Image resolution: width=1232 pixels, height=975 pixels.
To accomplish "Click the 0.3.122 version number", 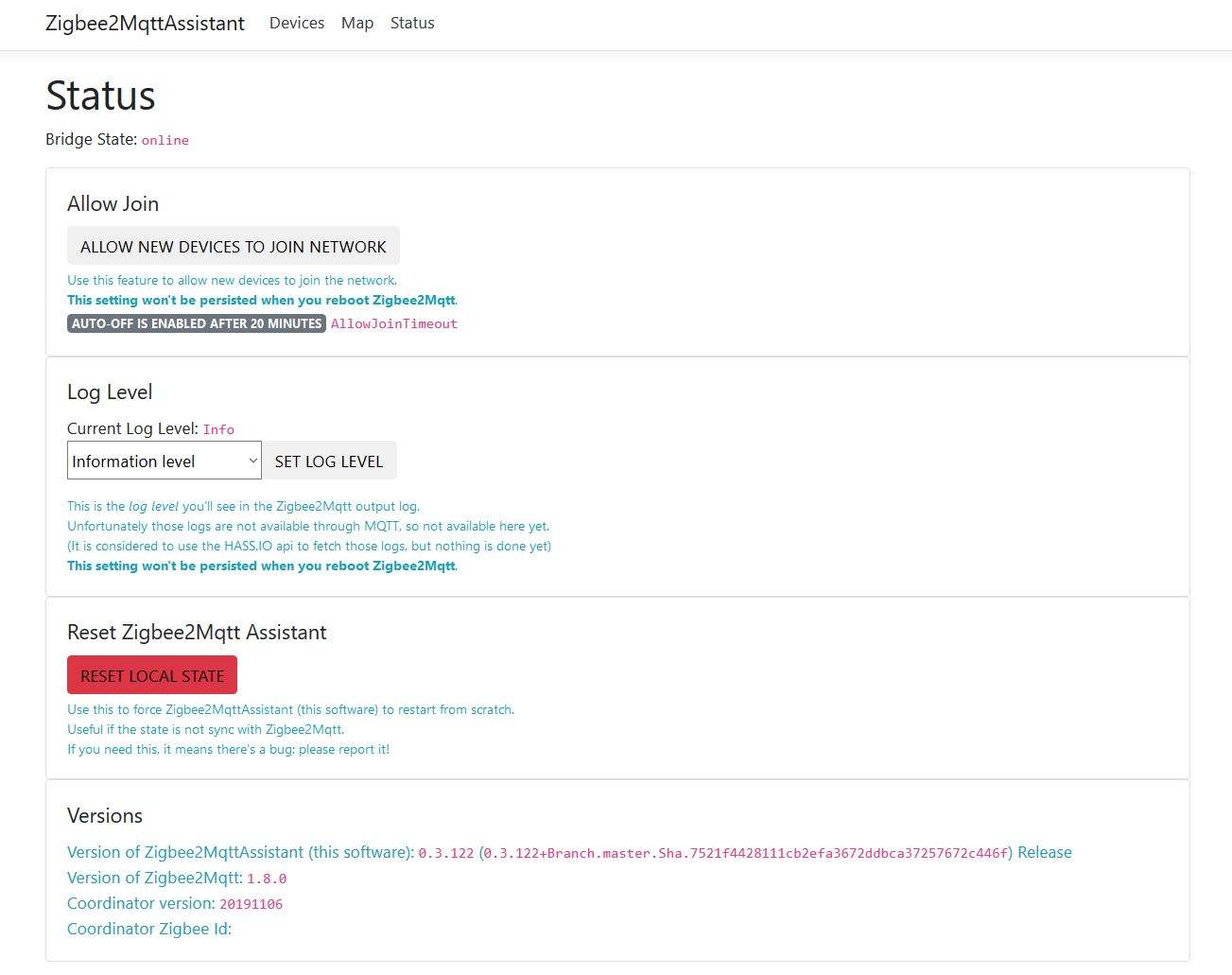I will 446,853.
